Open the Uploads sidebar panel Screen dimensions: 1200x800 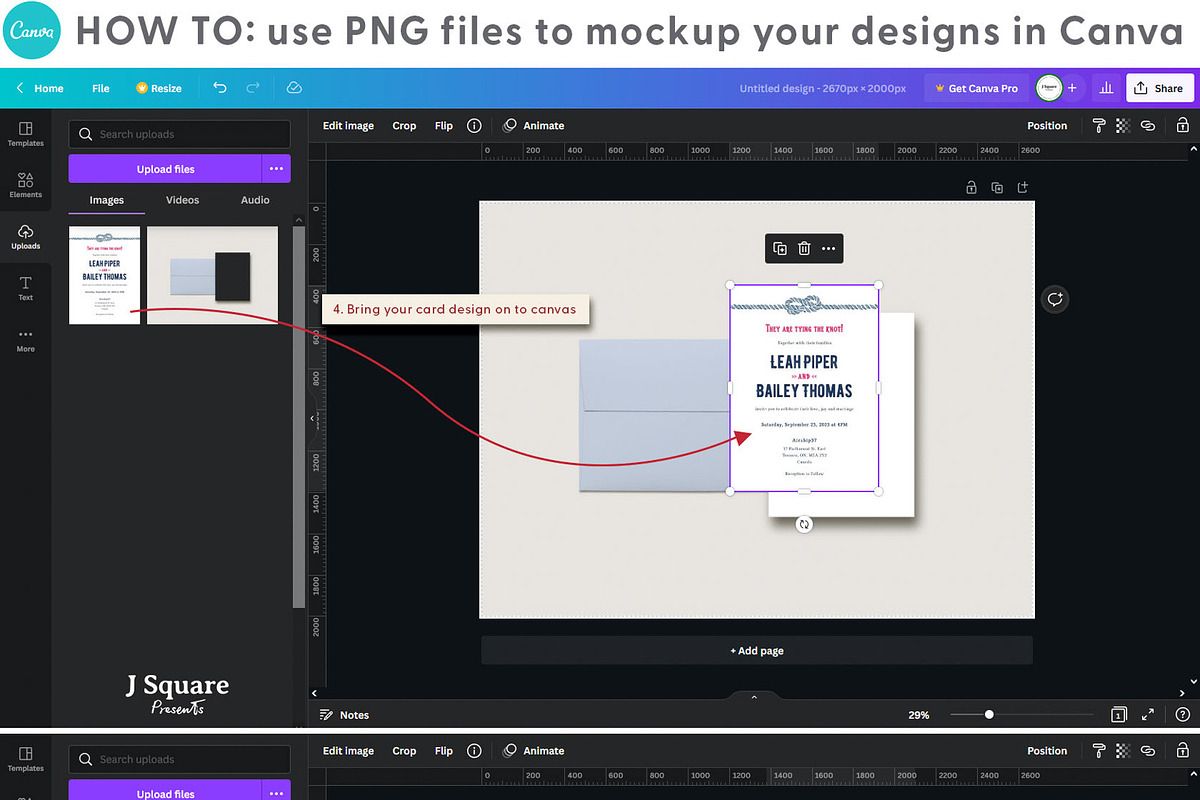click(26, 237)
